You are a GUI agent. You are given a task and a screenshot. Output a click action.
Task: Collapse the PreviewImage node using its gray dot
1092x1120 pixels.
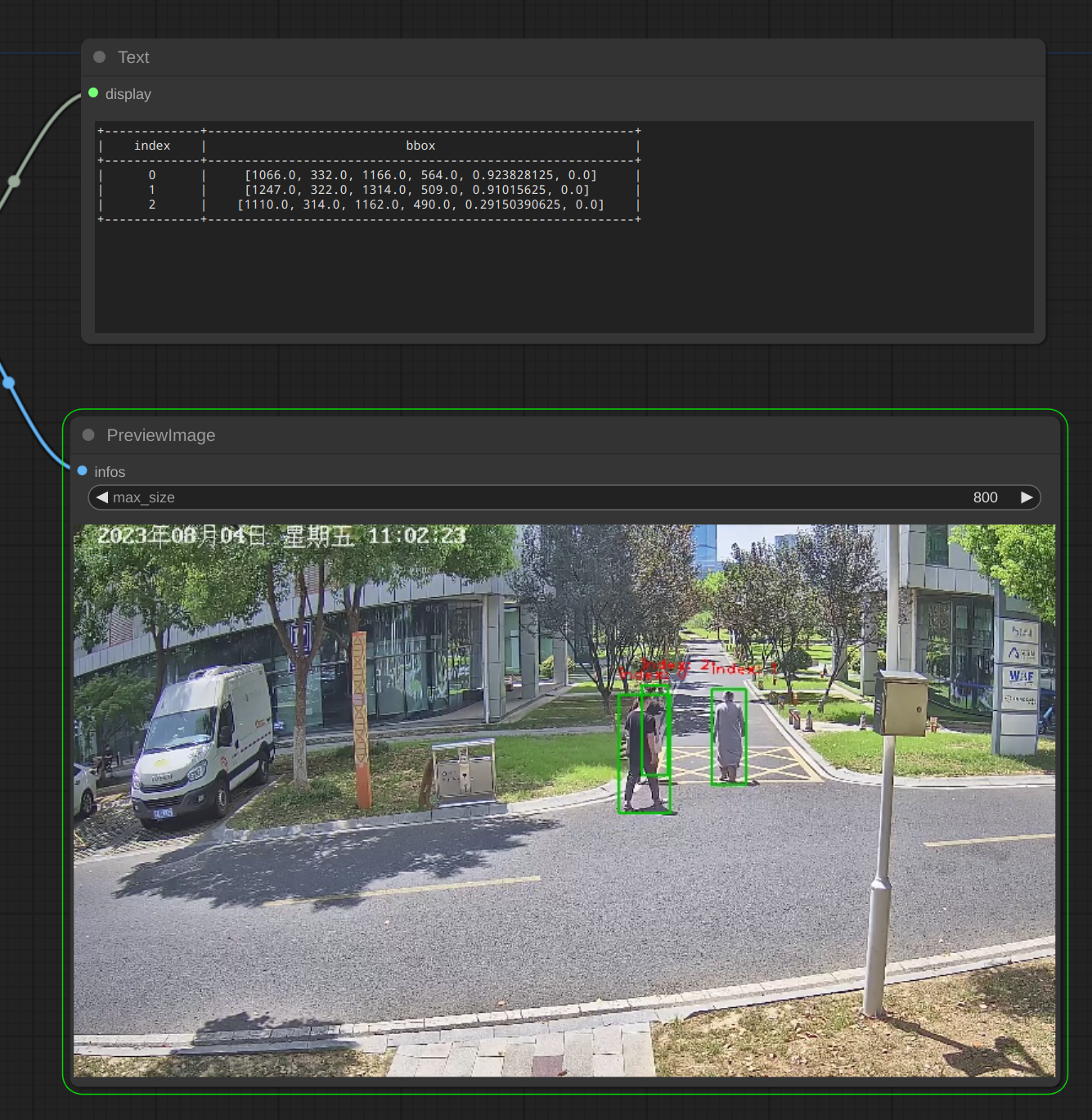(x=88, y=435)
